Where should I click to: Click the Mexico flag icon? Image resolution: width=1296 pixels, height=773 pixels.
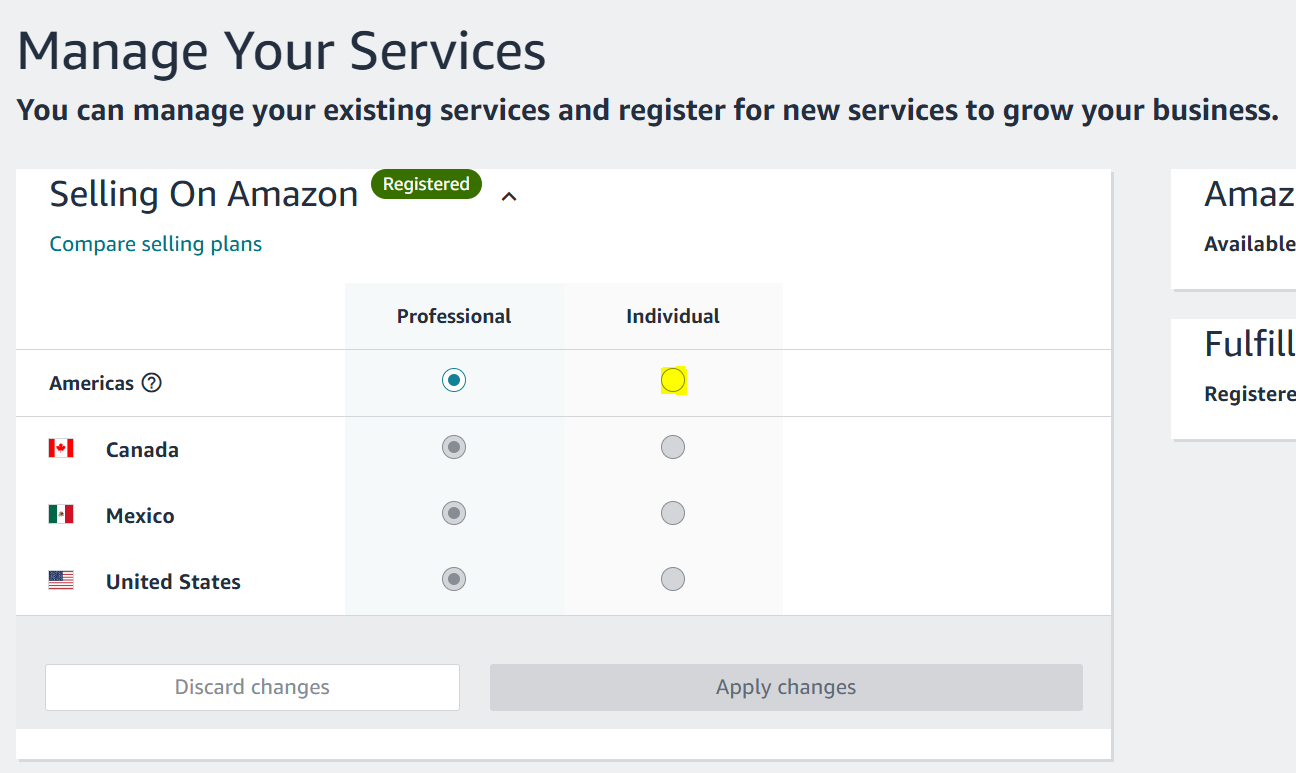pos(61,514)
